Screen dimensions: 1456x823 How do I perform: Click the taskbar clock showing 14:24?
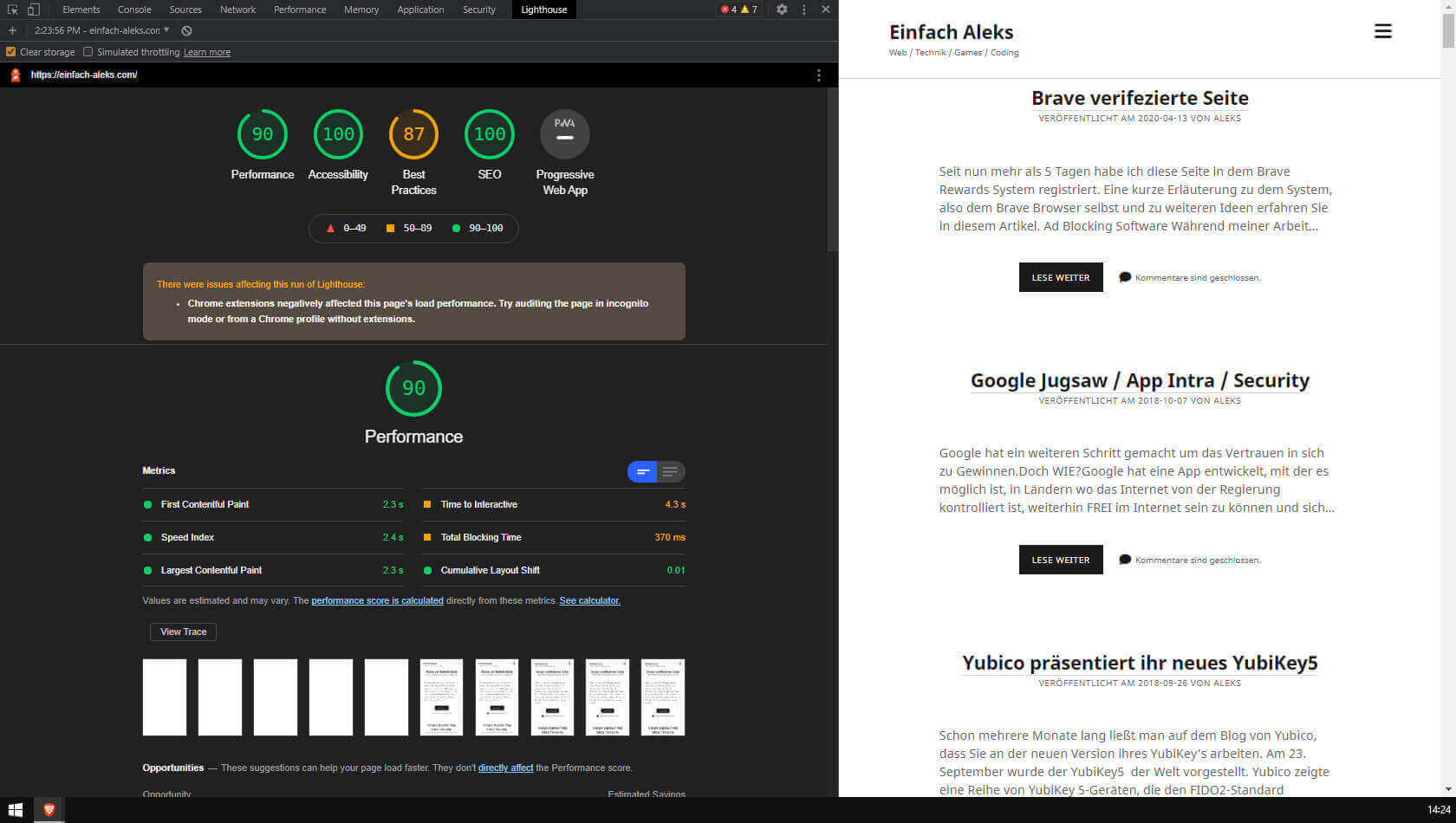point(1439,810)
